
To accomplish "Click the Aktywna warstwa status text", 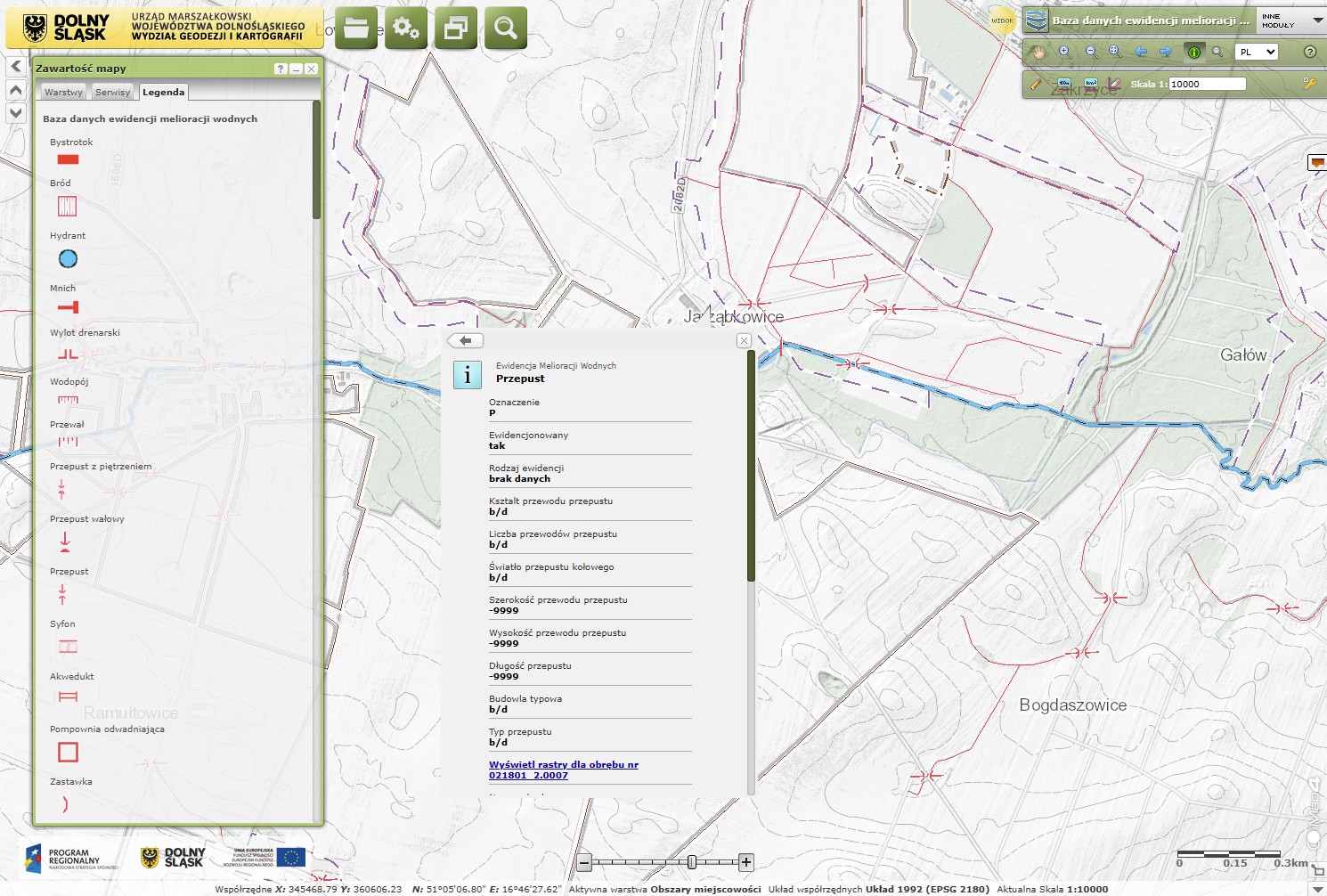I will pyautogui.click(x=665, y=889).
